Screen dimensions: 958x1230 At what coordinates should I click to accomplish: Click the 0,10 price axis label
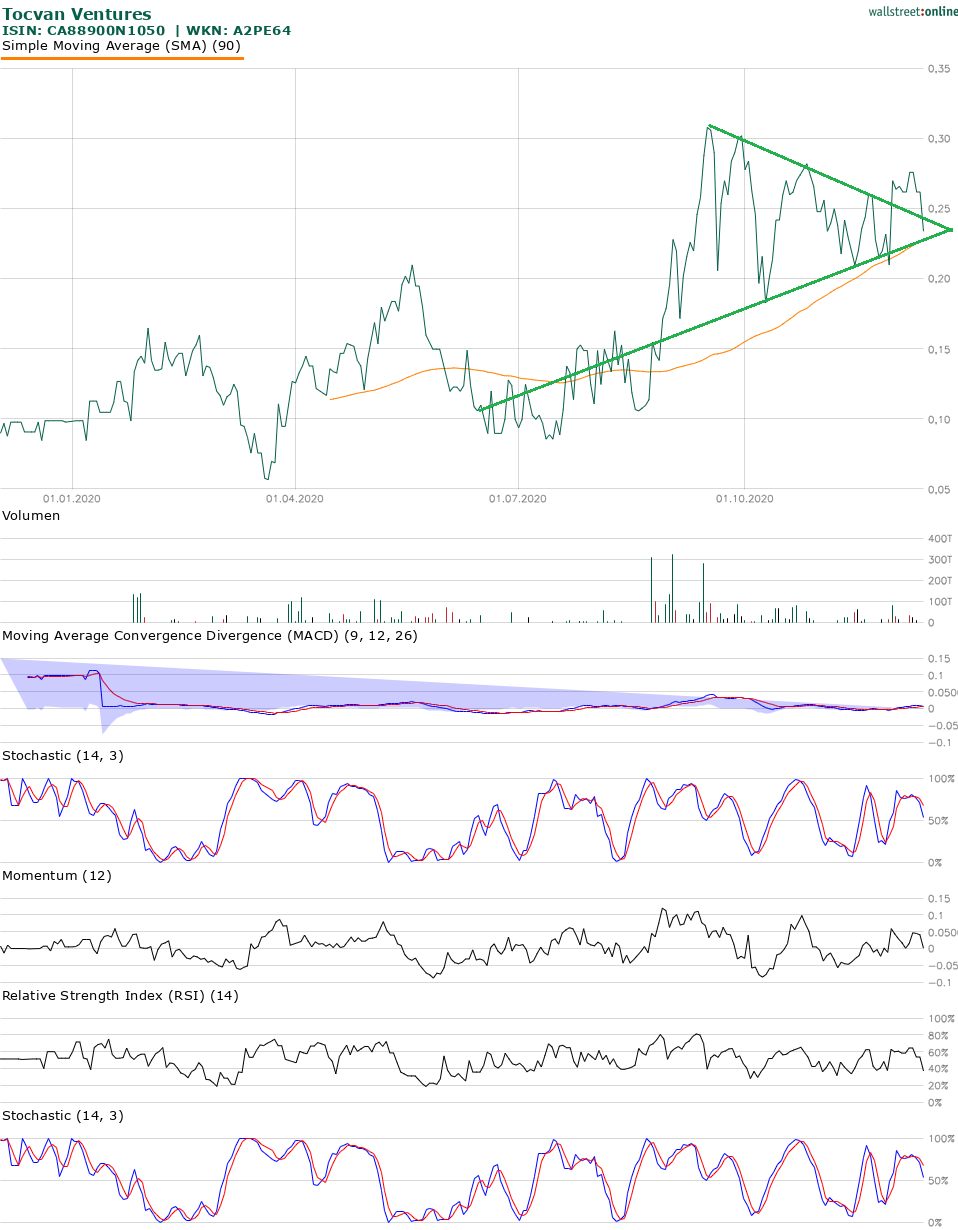click(938, 419)
